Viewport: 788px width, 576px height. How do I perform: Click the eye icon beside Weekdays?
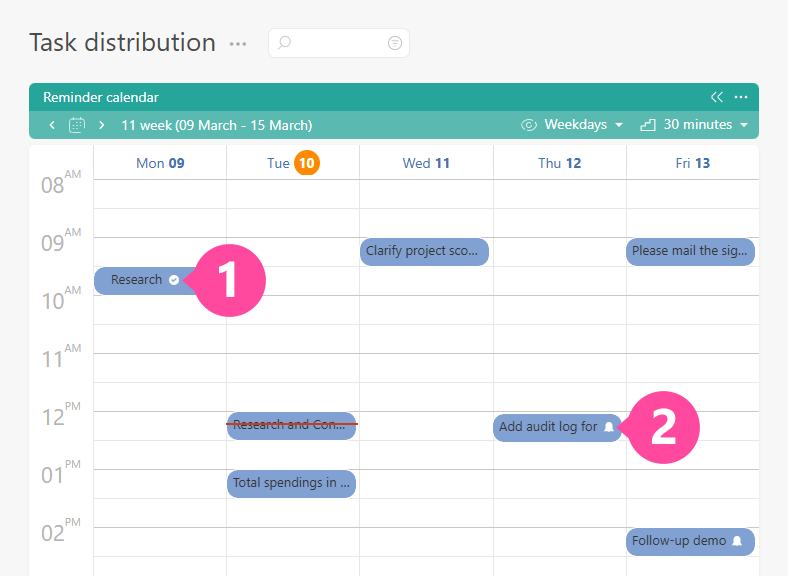click(x=529, y=125)
